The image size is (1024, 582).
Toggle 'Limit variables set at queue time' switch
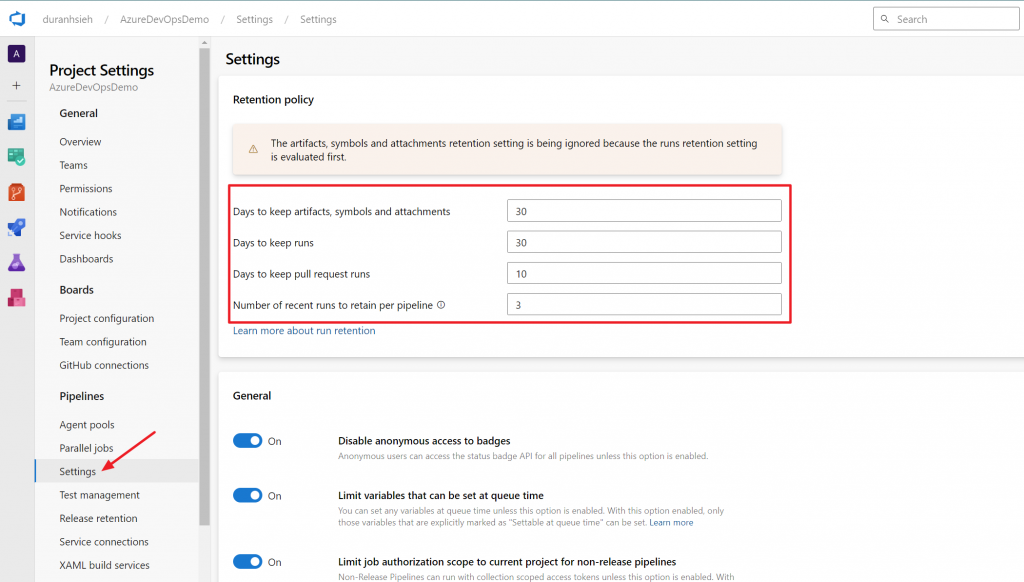tap(247, 495)
